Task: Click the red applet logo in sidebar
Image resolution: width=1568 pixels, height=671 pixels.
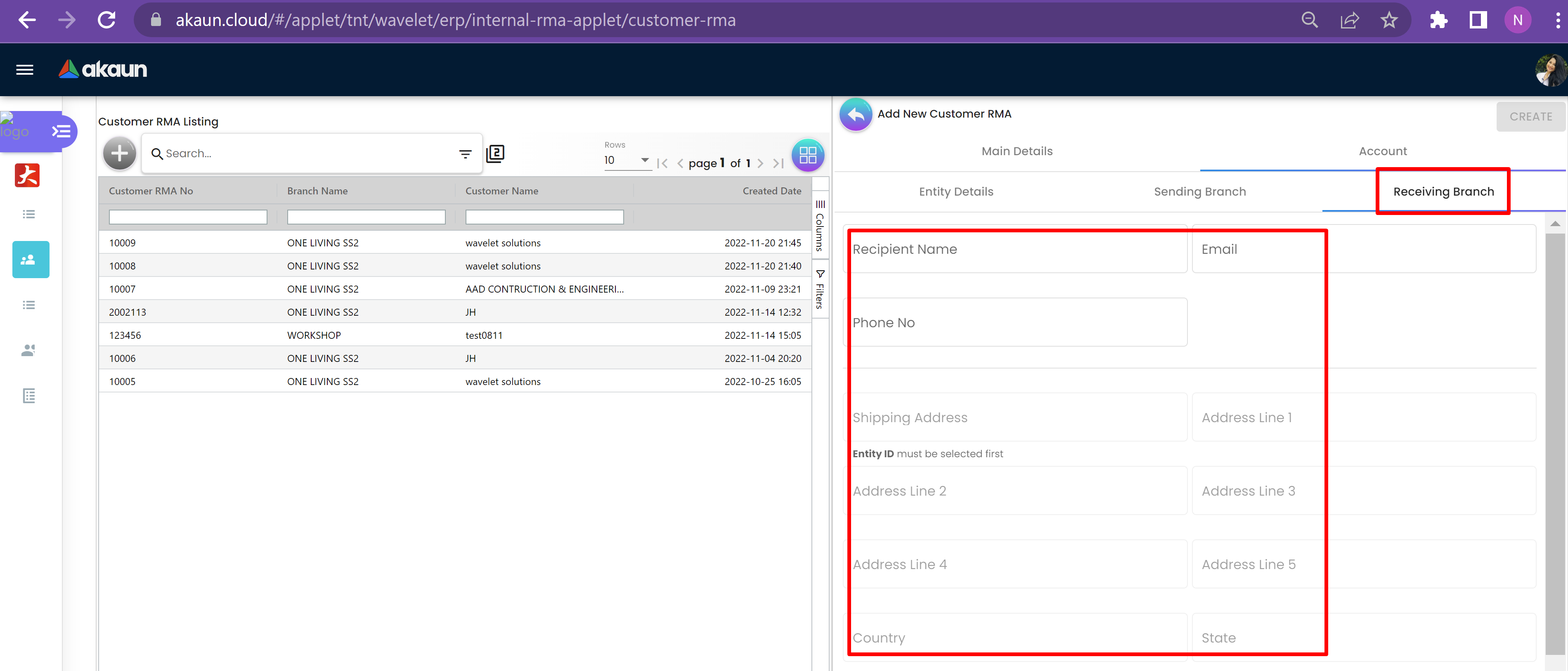Action: (27, 175)
